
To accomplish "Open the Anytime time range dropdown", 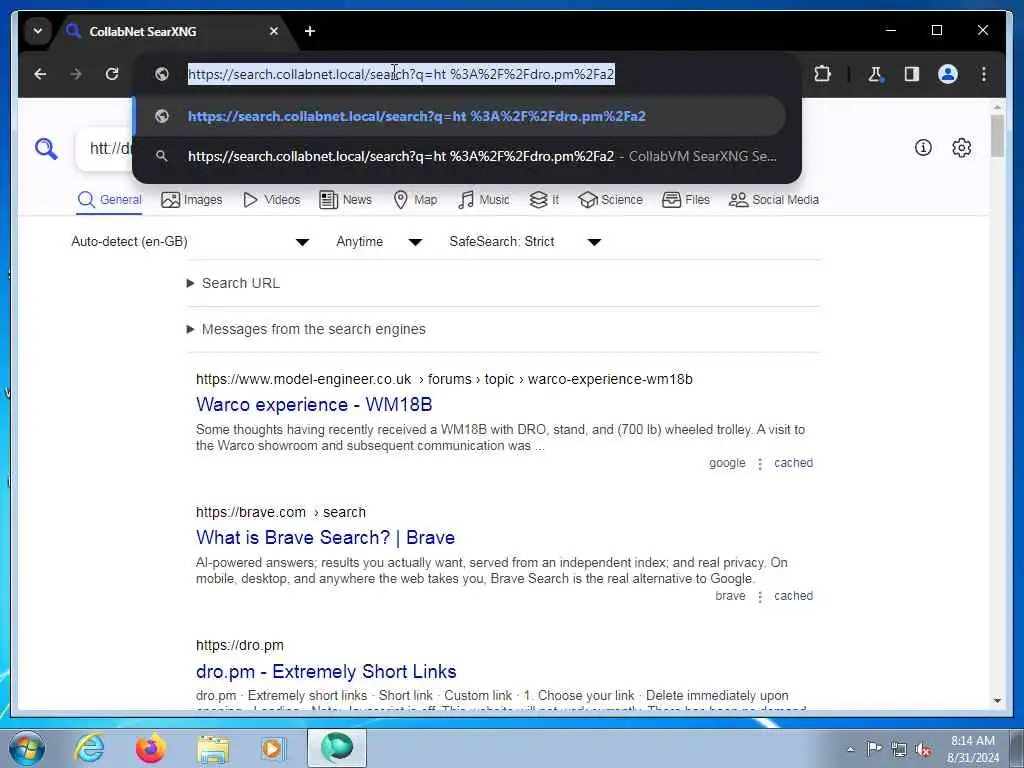I will [379, 242].
